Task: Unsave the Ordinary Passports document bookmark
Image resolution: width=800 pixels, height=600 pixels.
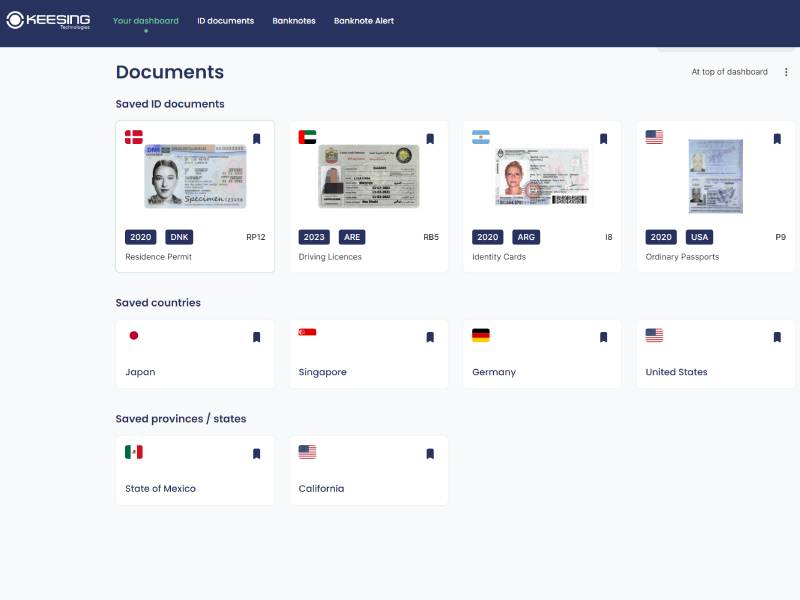Action: 777,139
